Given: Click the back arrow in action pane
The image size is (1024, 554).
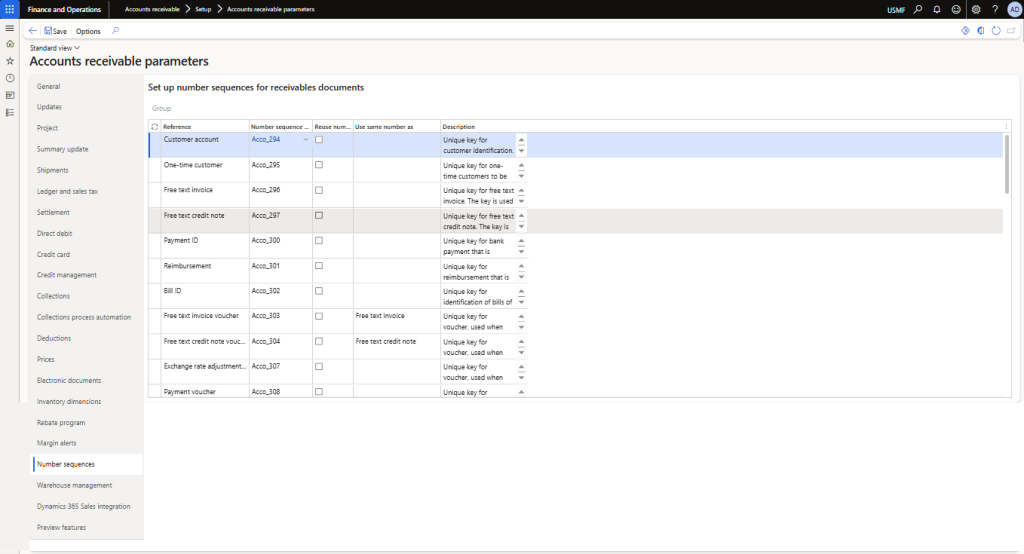Looking at the screenshot, I should 33,31.
